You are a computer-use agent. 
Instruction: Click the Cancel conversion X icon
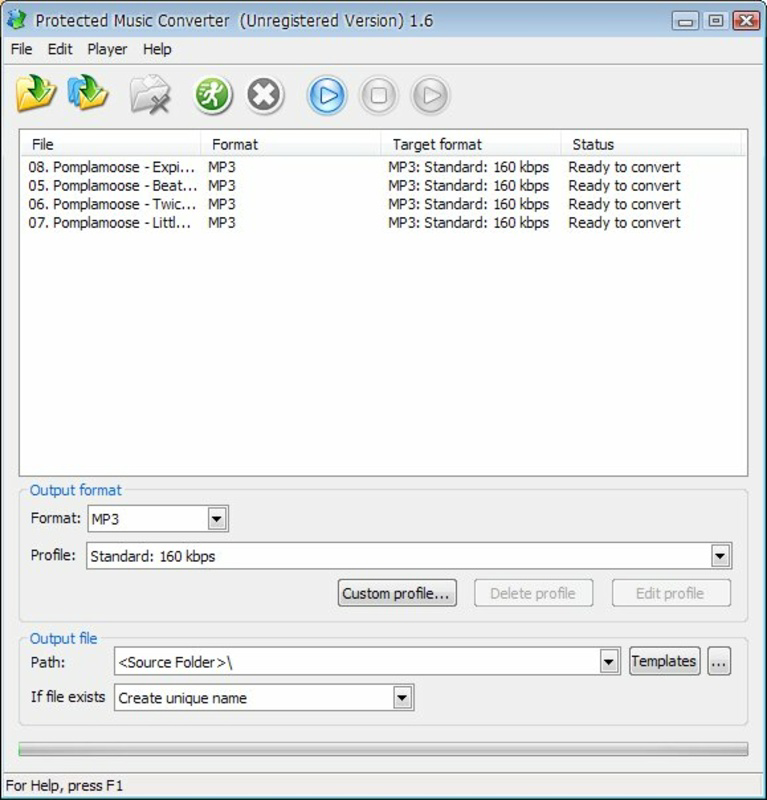(264, 95)
